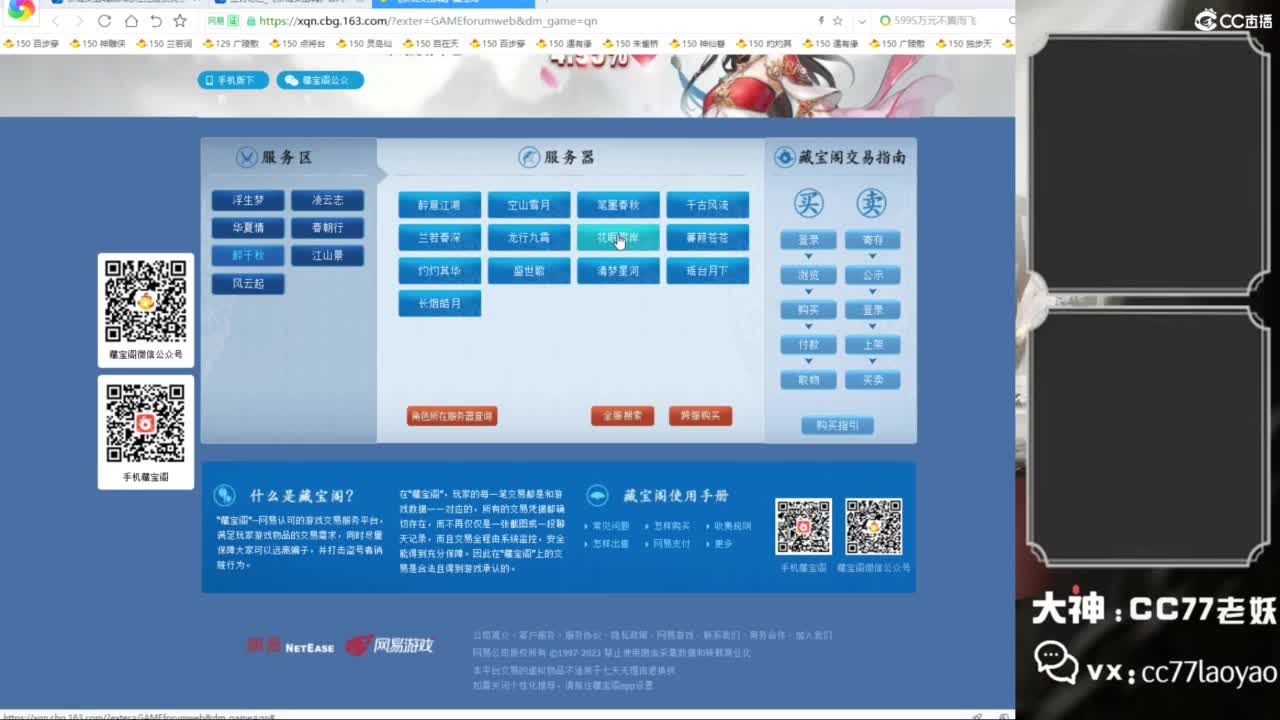
Task: Choose the 笔墨春秋 server
Action: coord(618,205)
